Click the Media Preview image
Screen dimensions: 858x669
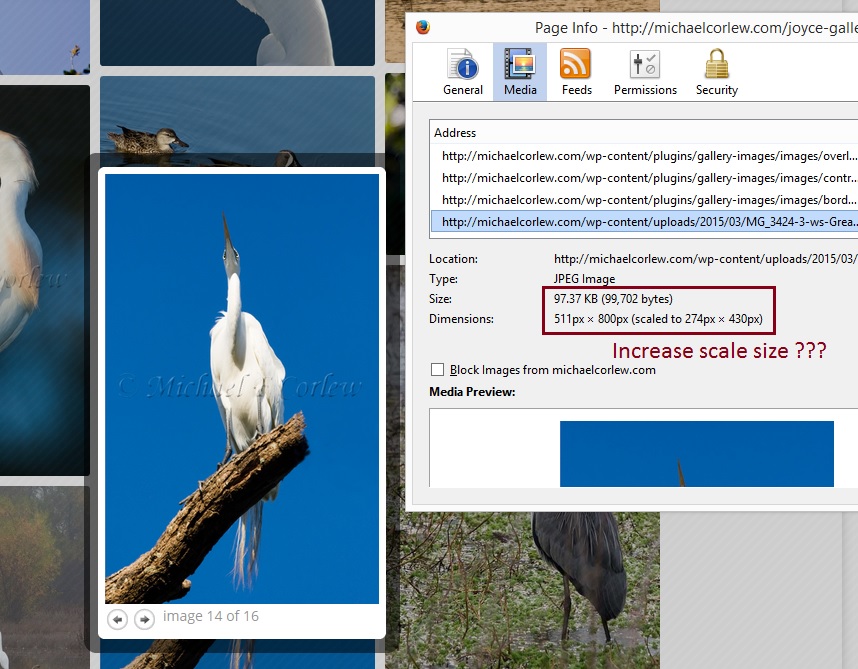(x=696, y=453)
